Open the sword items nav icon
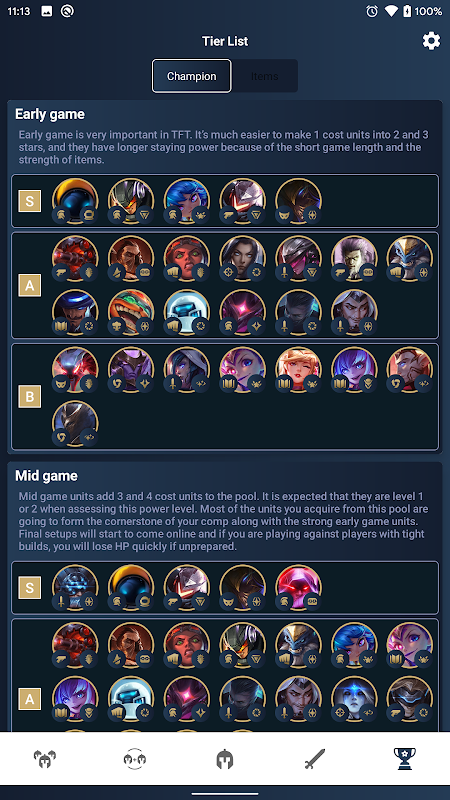The height and width of the screenshot is (800, 450). [315, 759]
